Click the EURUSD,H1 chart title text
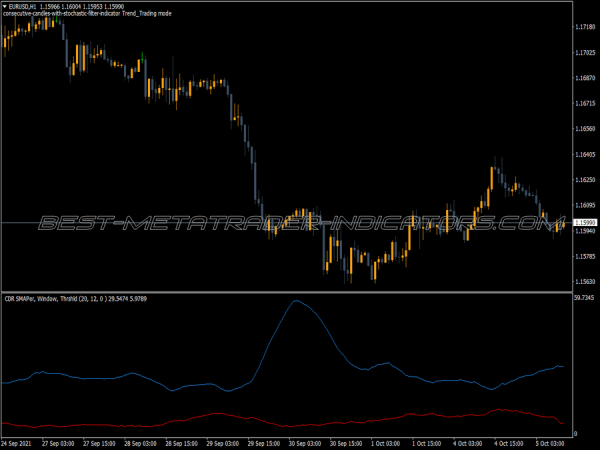600x450 pixels. tap(23, 7)
